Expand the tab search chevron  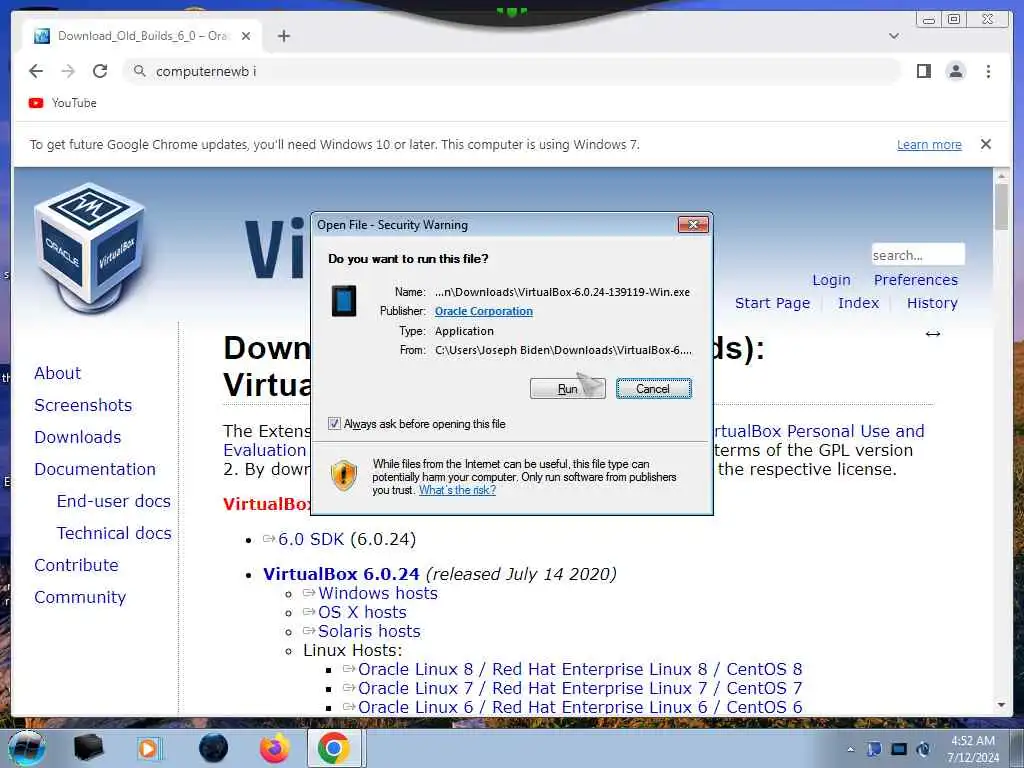pos(894,36)
